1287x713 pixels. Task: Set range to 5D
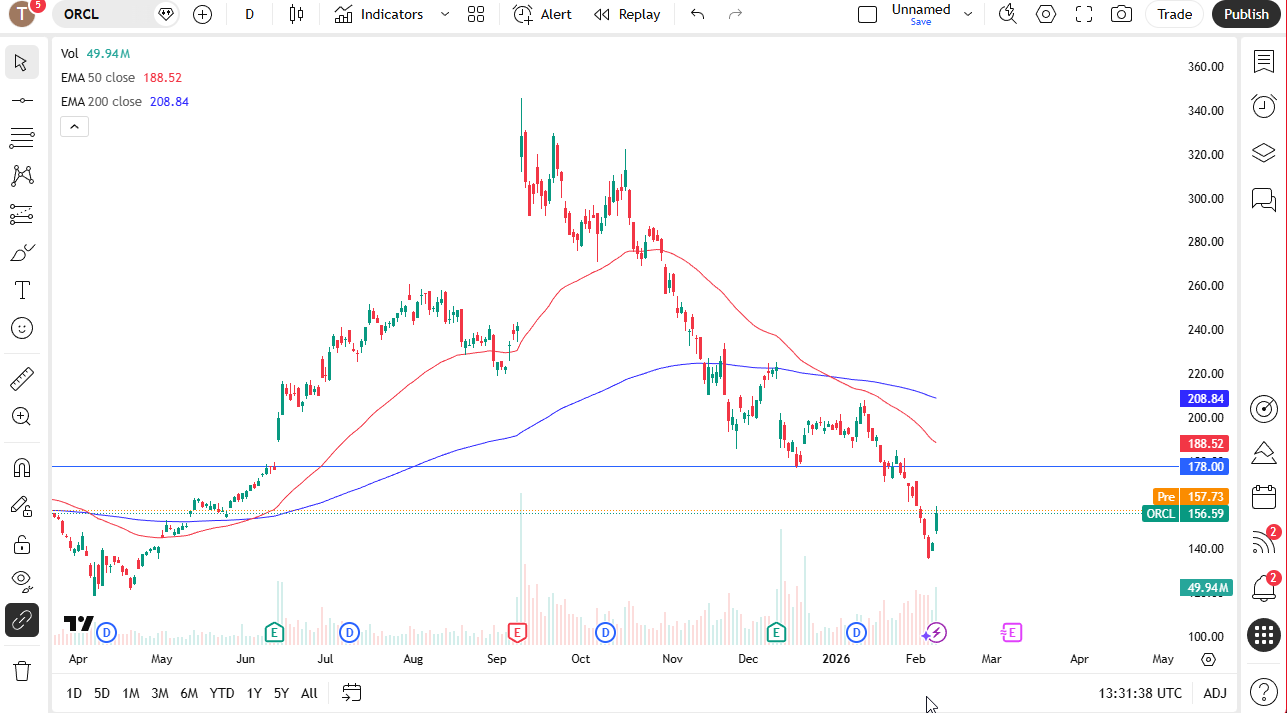102,693
